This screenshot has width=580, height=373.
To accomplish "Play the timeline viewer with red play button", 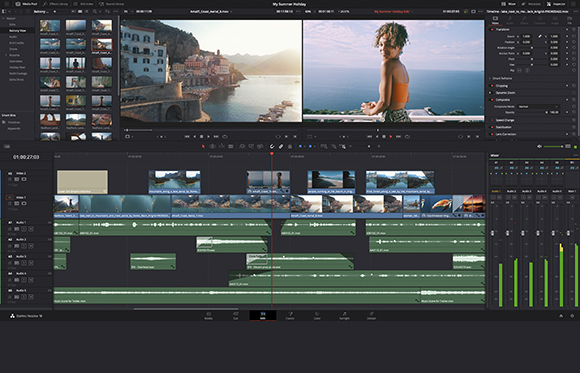I will (x=391, y=137).
